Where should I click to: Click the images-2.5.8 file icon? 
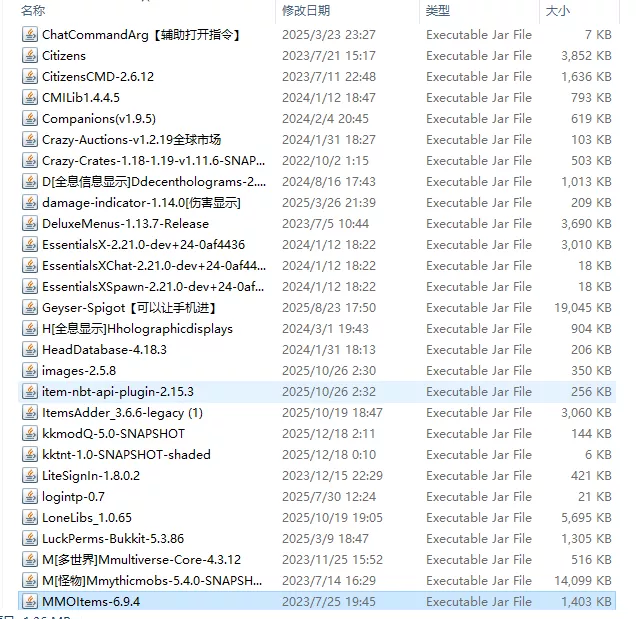coord(30,371)
